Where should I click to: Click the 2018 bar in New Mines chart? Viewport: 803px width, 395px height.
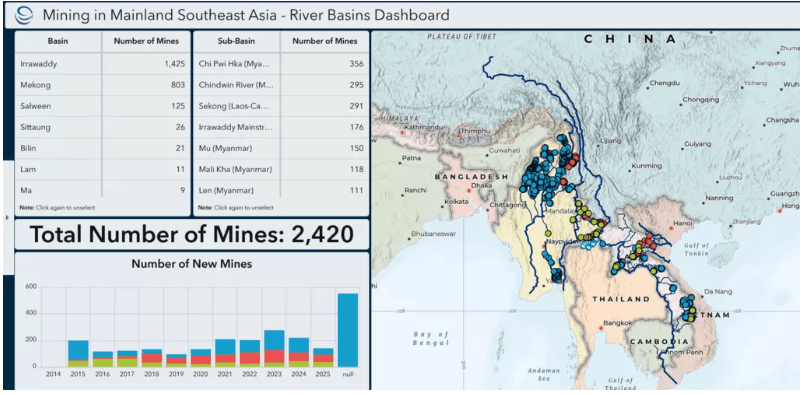152,358
